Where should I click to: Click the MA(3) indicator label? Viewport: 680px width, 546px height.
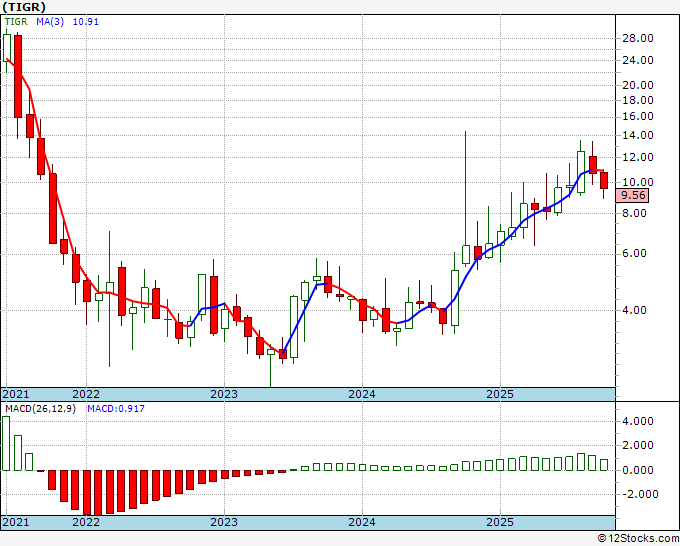click(x=50, y=21)
